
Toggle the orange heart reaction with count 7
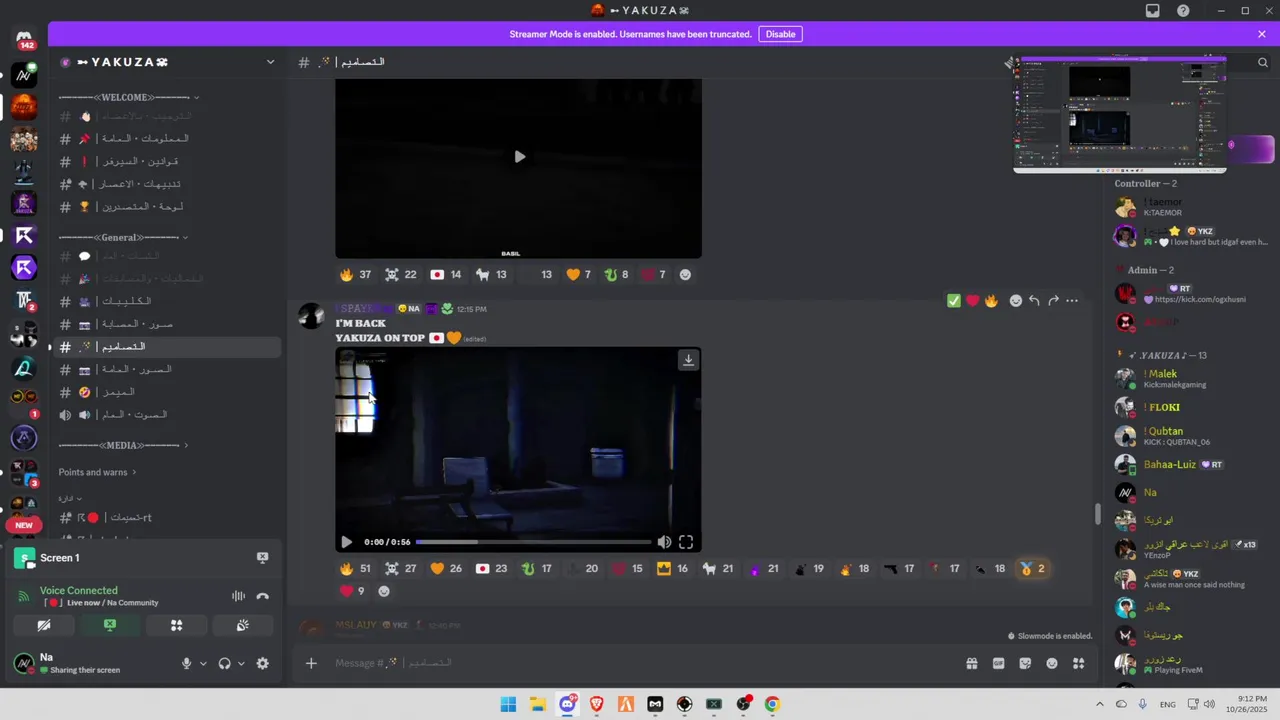(578, 275)
